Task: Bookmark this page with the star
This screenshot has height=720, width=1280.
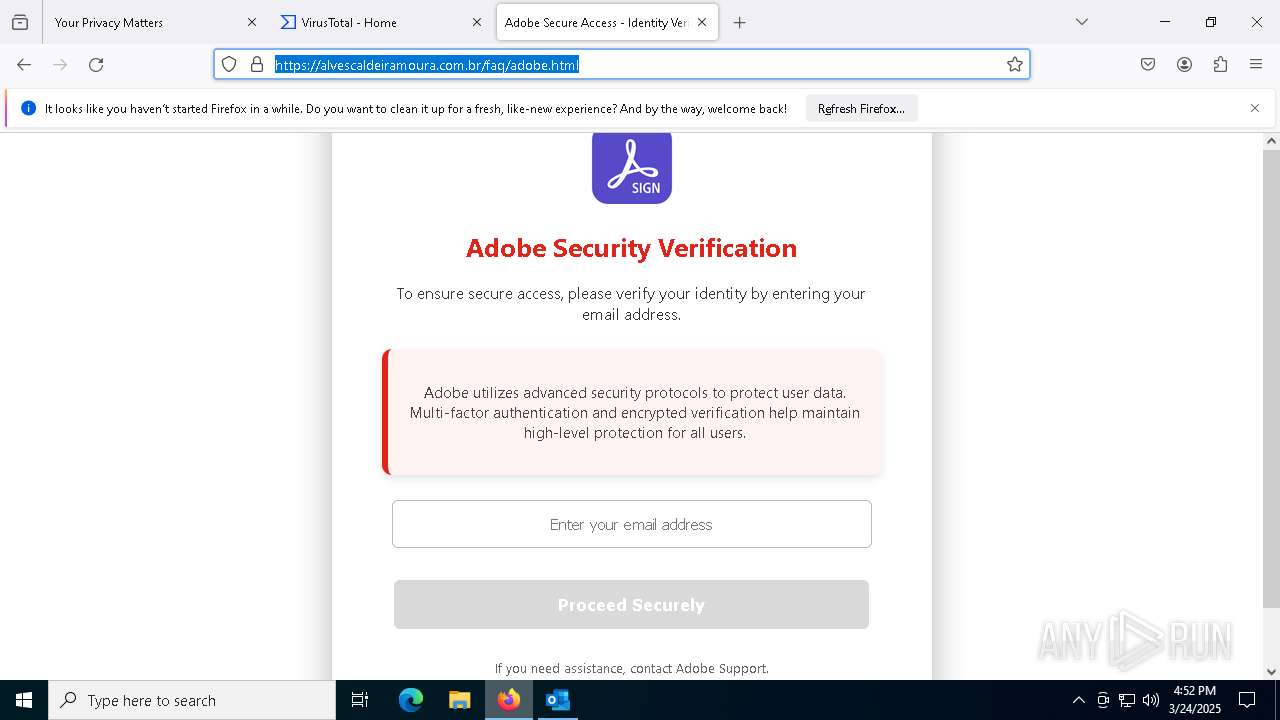Action: 1015,65
